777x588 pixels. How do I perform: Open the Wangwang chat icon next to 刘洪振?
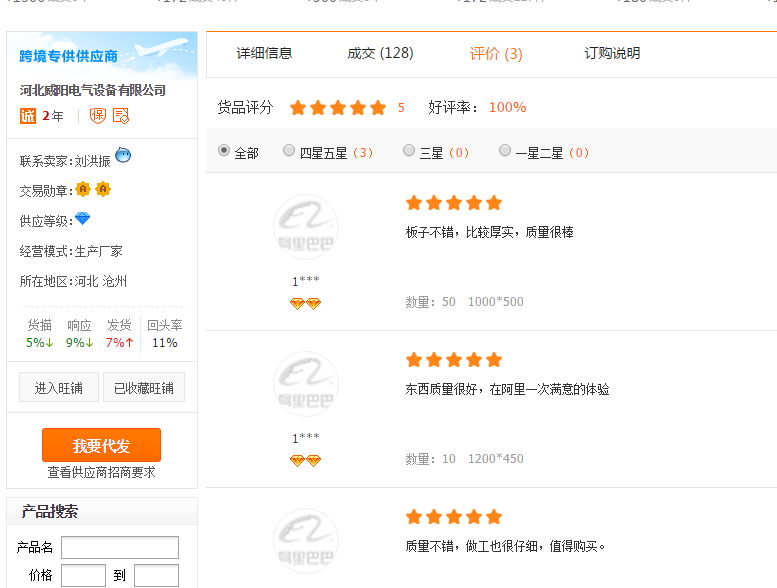click(x=123, y=155)
